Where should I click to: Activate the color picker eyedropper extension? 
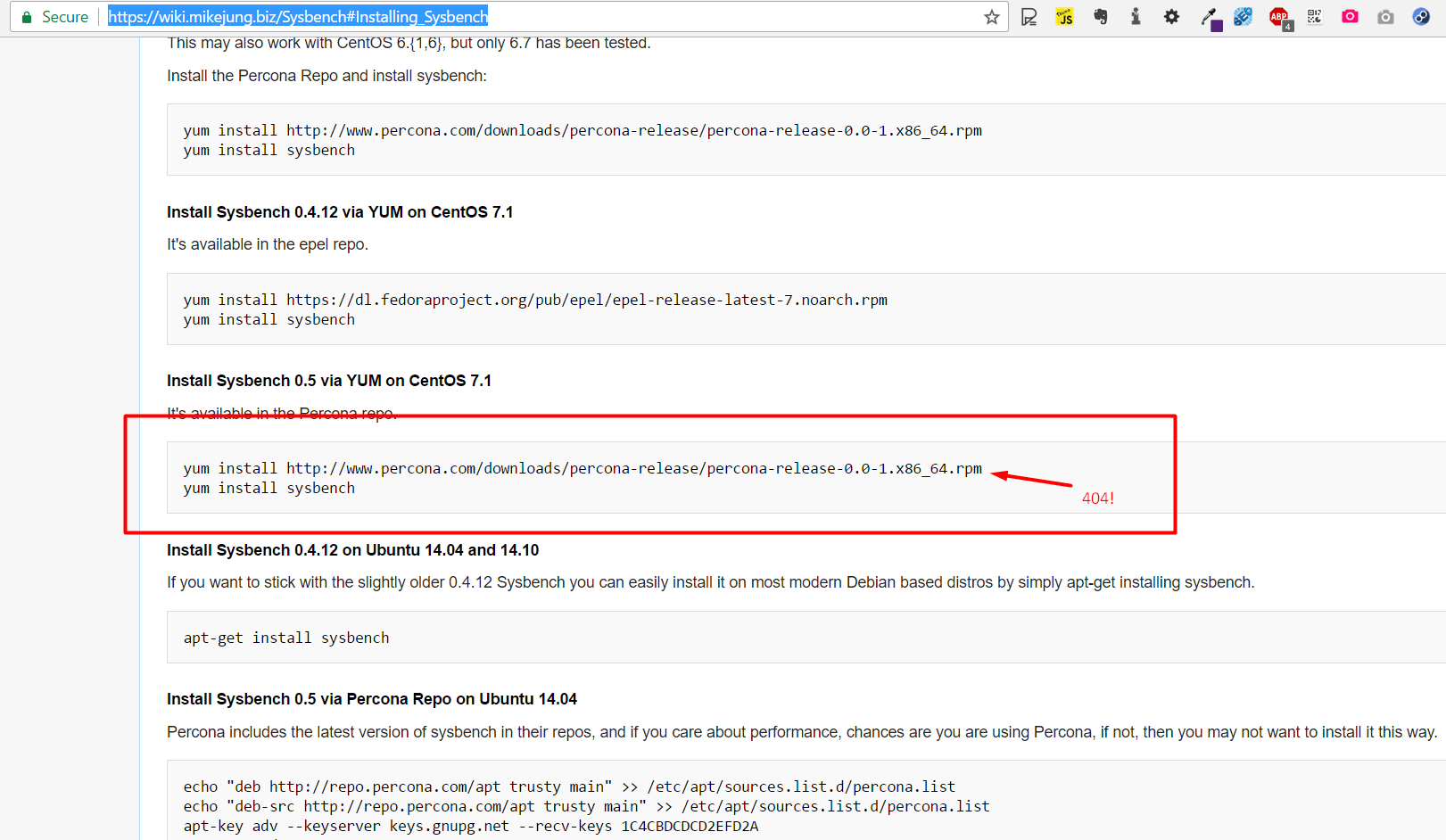pyautogui.click(x=1209, y=17)
